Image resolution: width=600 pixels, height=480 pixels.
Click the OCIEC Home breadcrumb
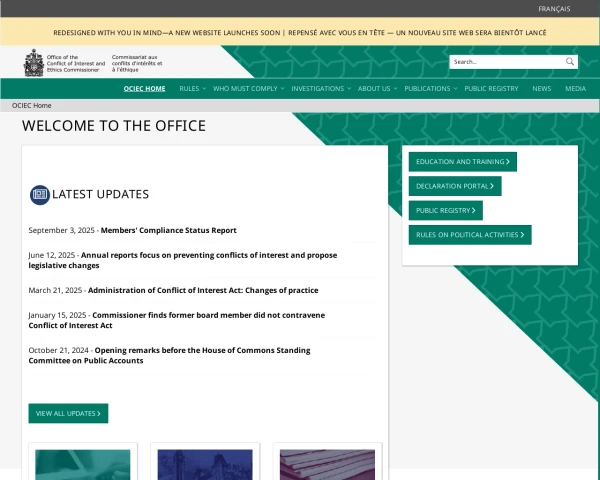(x=31, y=105)
